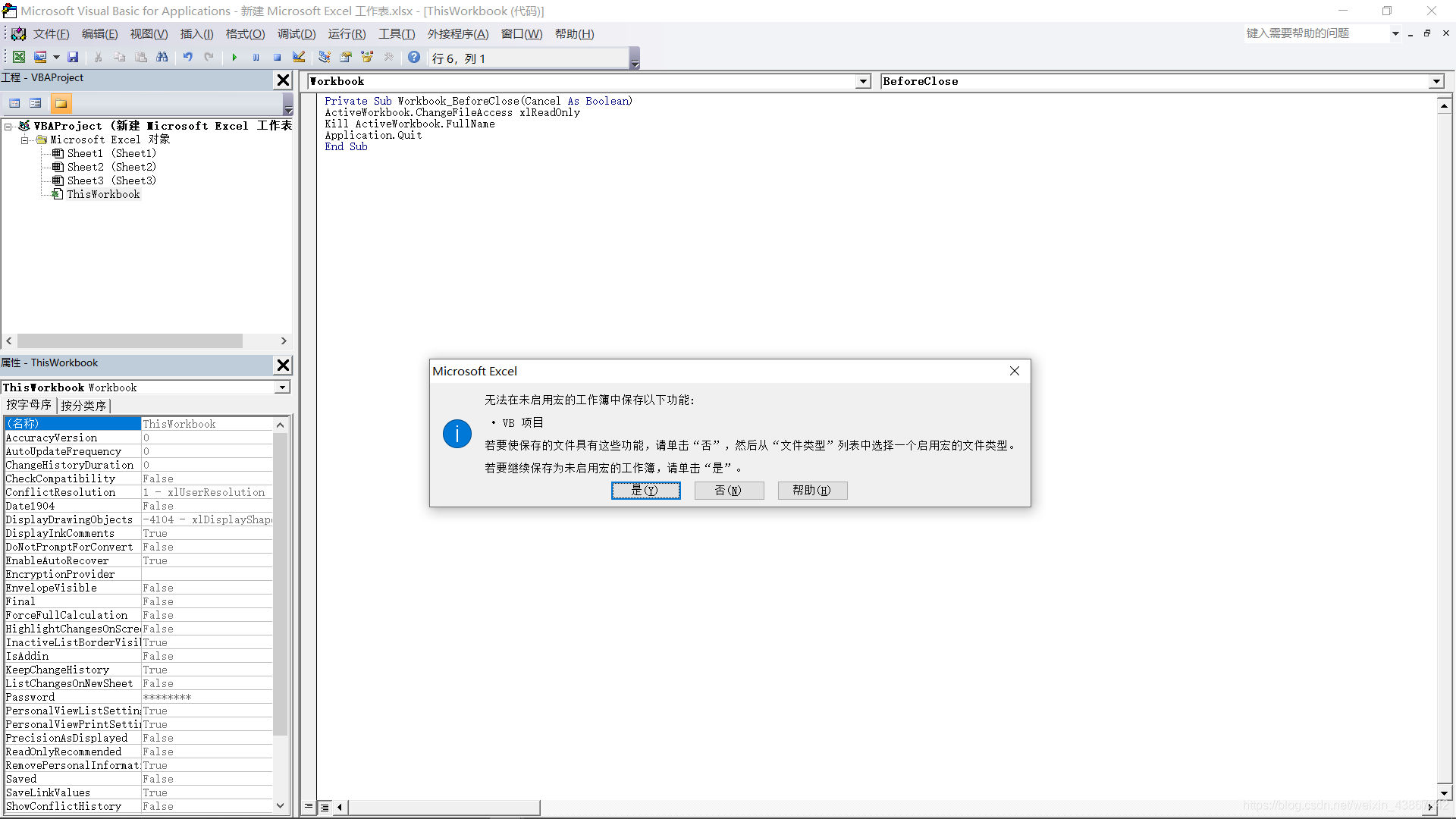Open the 调试(D) menu
The image size is (1456, 819).
tap(297, 34)
